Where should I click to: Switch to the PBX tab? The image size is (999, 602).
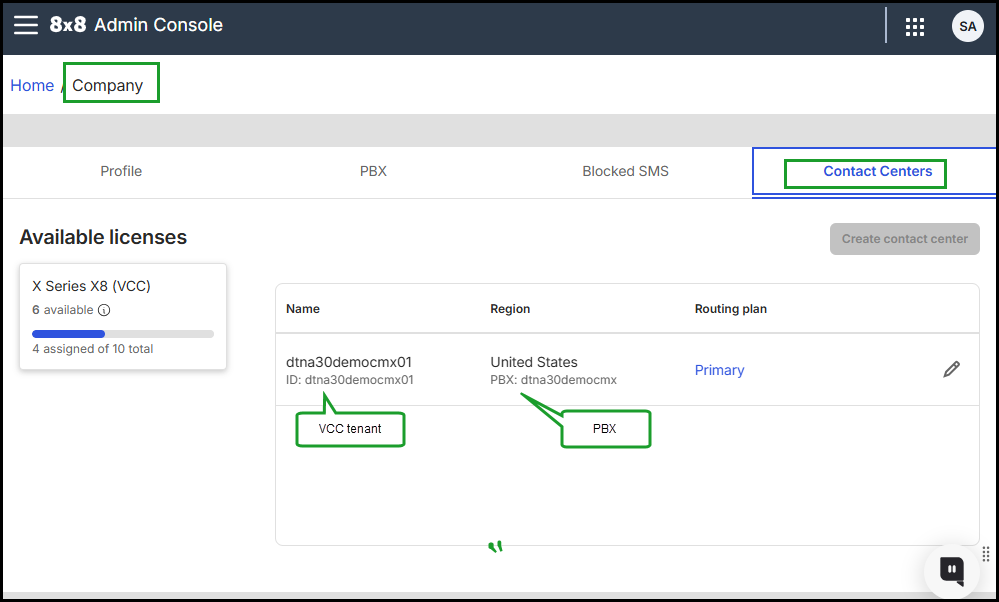[373, 171]
